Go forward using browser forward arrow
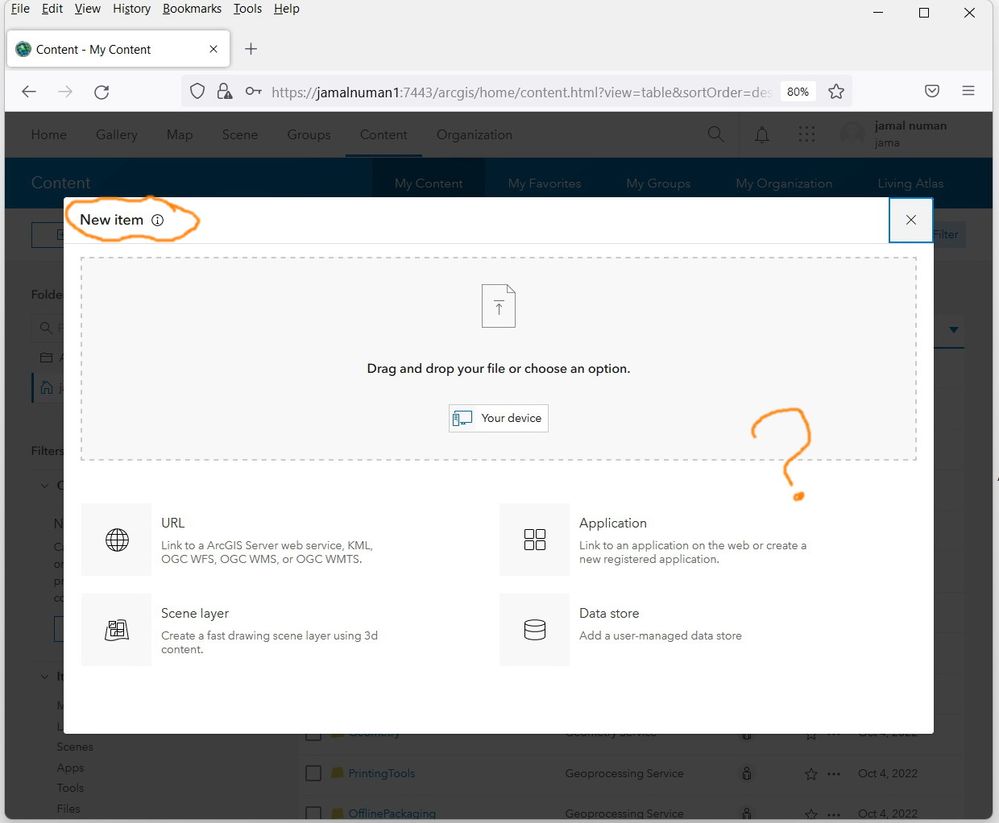 tap(65, 92)
